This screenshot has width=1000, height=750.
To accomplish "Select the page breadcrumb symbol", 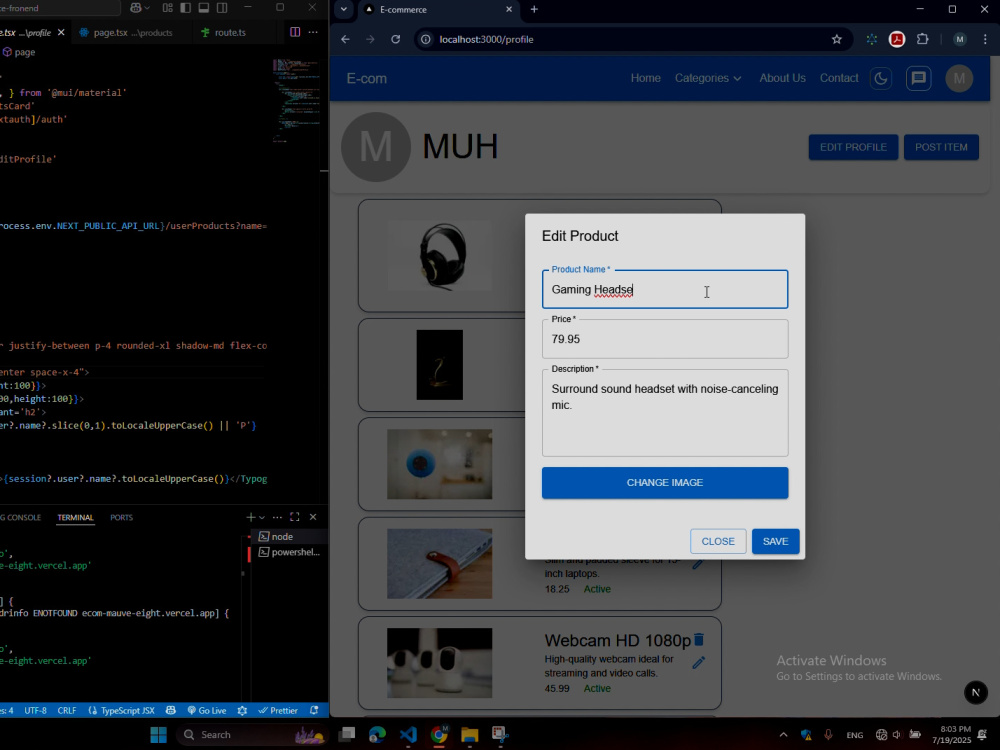I will [19, 52].
